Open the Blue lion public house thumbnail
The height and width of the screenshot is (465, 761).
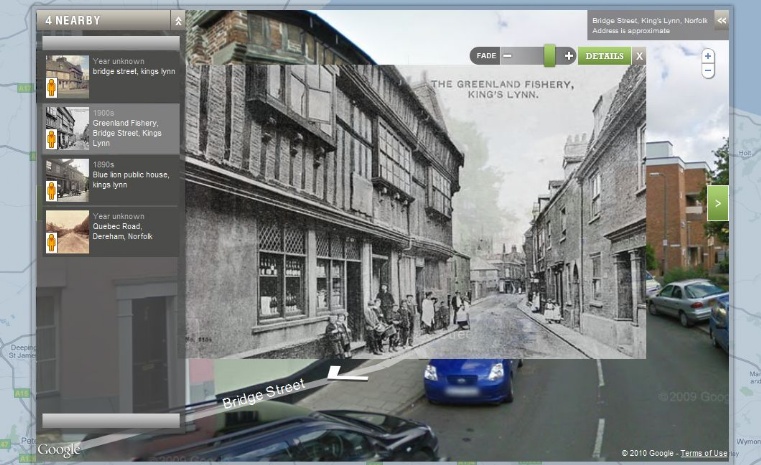coord(67,180)
